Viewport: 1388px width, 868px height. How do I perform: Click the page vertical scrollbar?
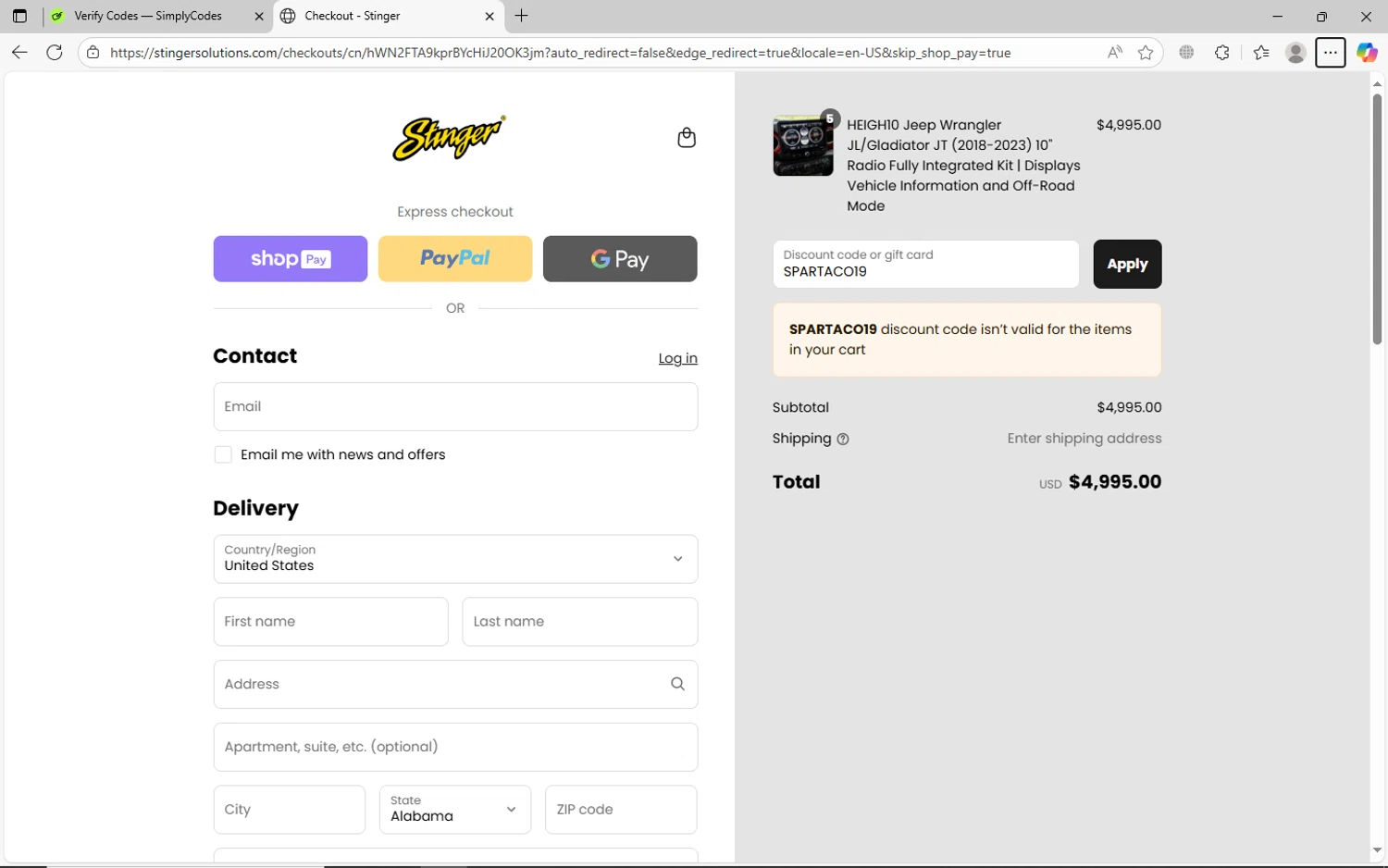1377,218
